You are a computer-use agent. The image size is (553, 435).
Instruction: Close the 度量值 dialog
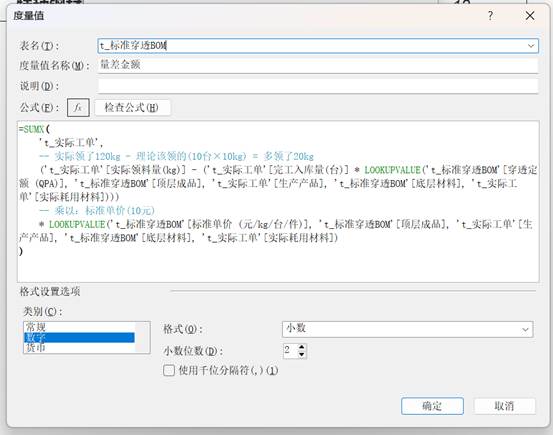[530, 16]
